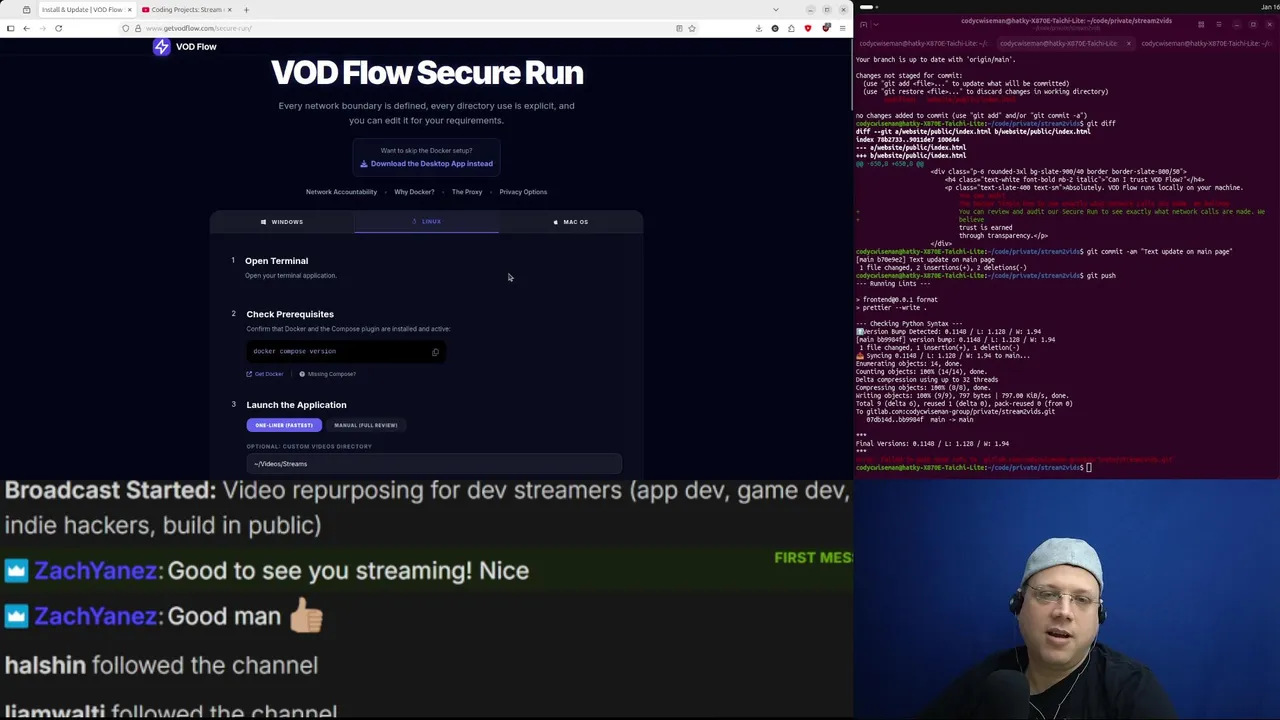The height and width of the screenshot is (720, 1280).
Task: Open browser downloads icon
Action: click(x=758, y=28)
